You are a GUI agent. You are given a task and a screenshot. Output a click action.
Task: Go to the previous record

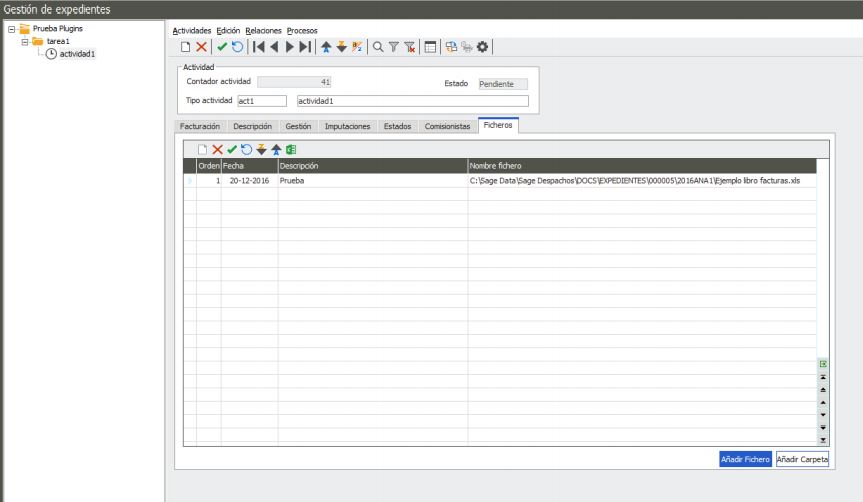(x=274, y=47)
